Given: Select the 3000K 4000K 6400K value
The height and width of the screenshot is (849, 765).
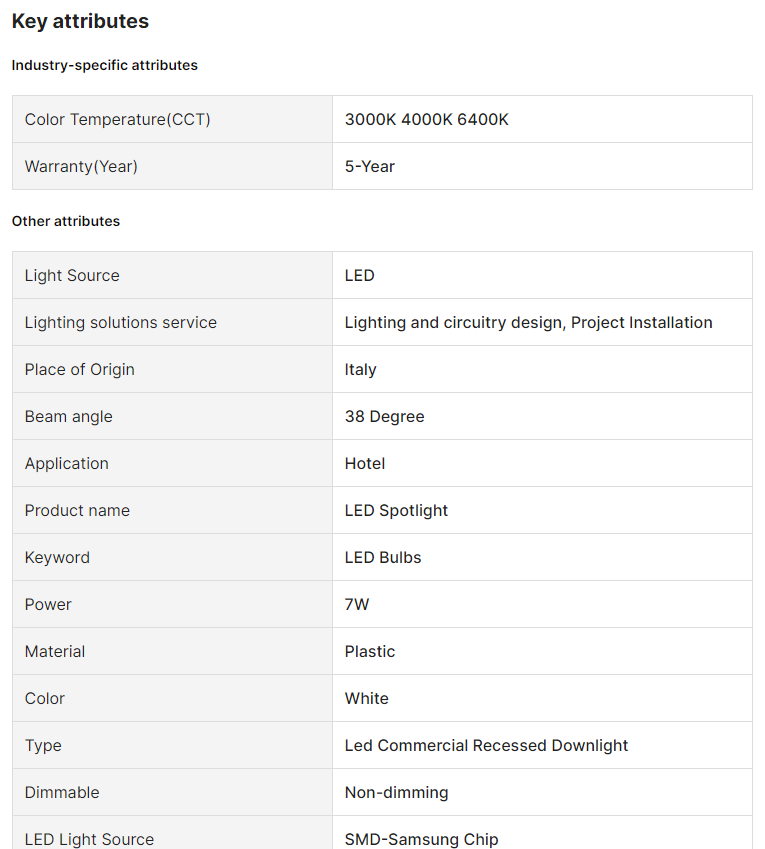Looking at the screenshot, I should (x=427, y=119).
